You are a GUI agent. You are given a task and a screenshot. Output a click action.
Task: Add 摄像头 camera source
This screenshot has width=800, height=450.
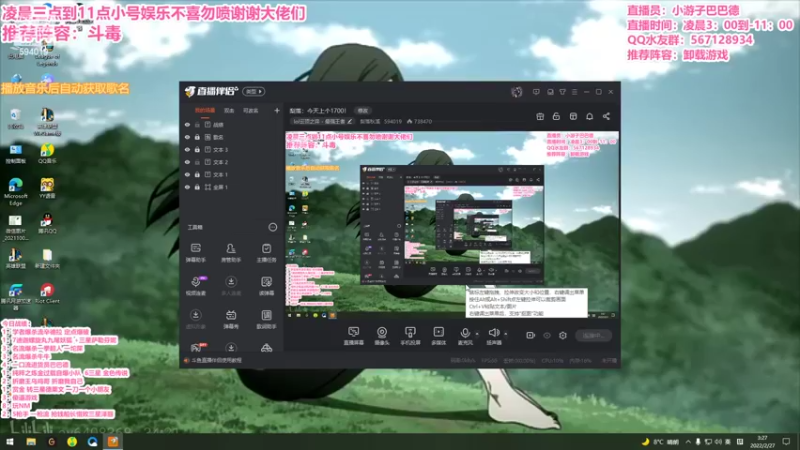[x=382, y=336]
